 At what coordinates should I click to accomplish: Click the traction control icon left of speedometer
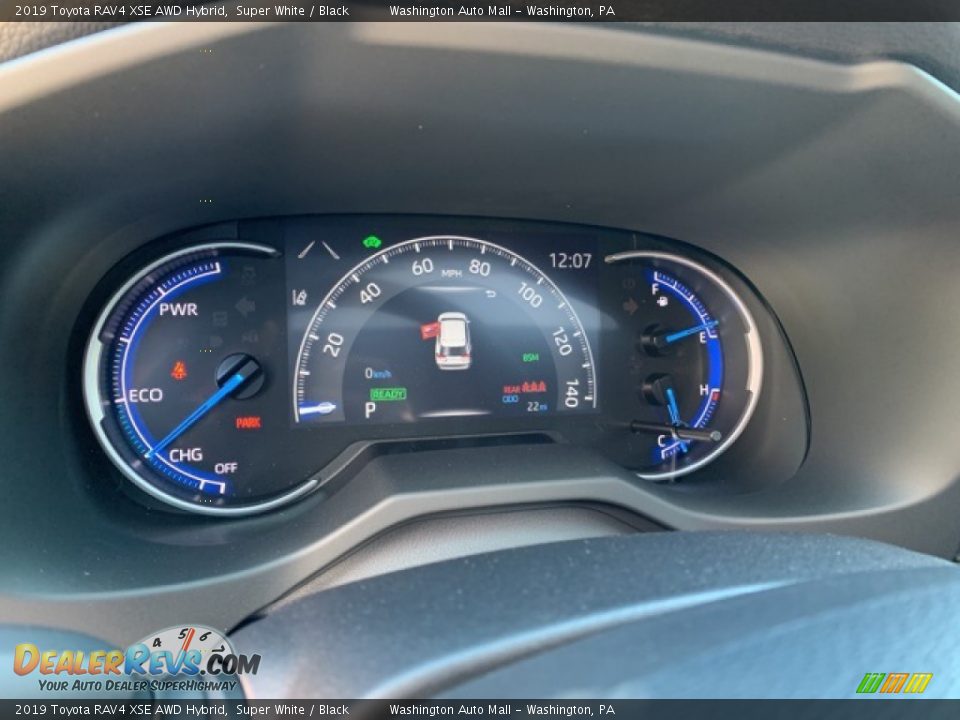[299, 296]
